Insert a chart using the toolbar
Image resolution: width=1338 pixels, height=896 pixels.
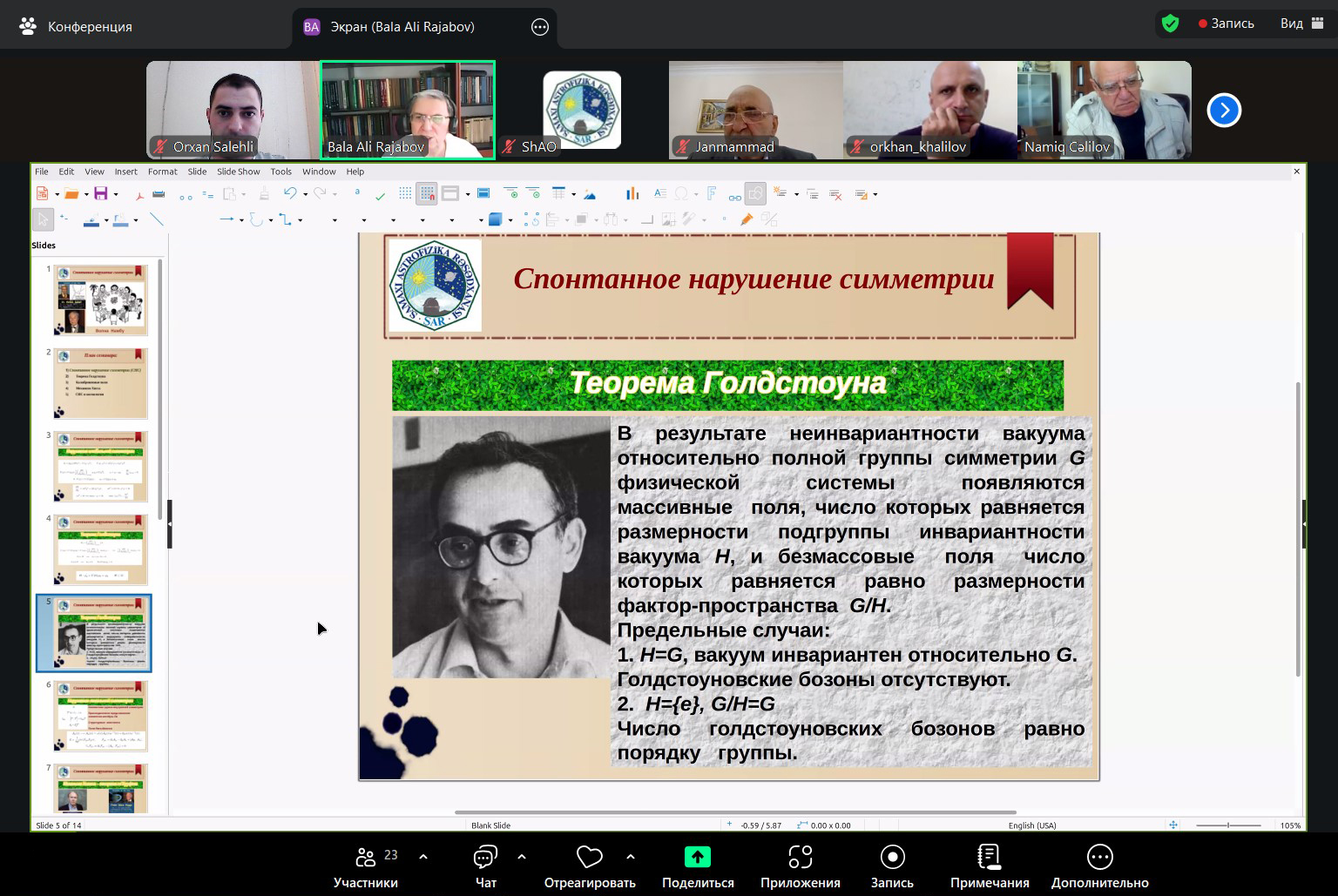[x=632, y=194]
